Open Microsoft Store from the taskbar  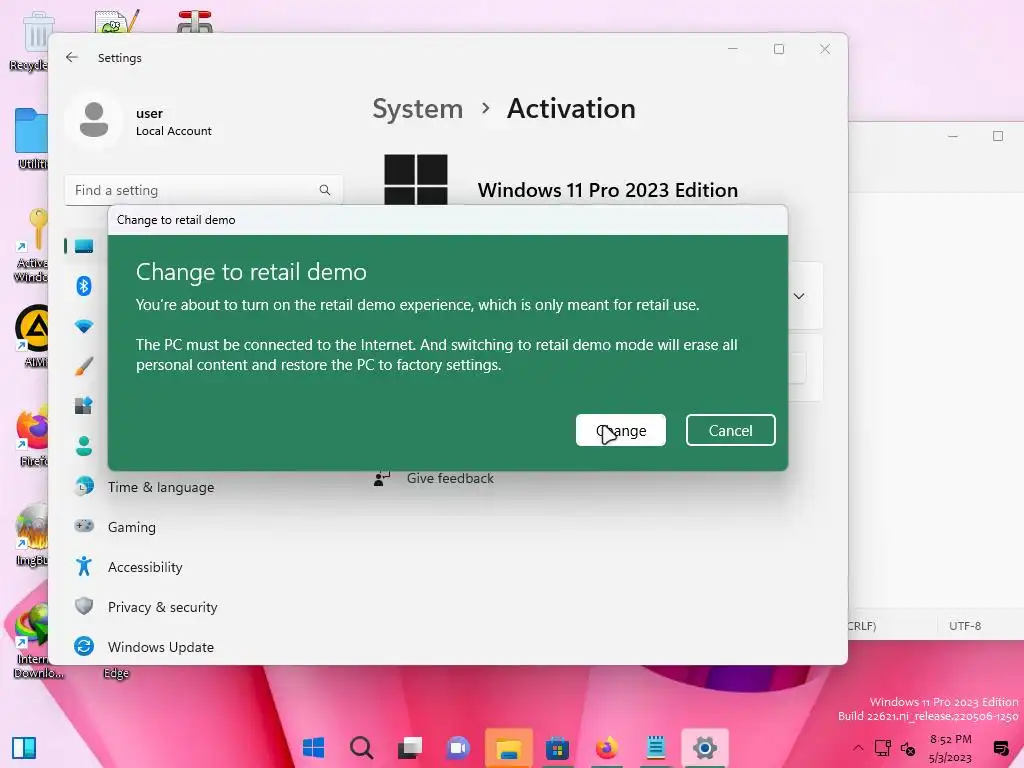point(557,748)
